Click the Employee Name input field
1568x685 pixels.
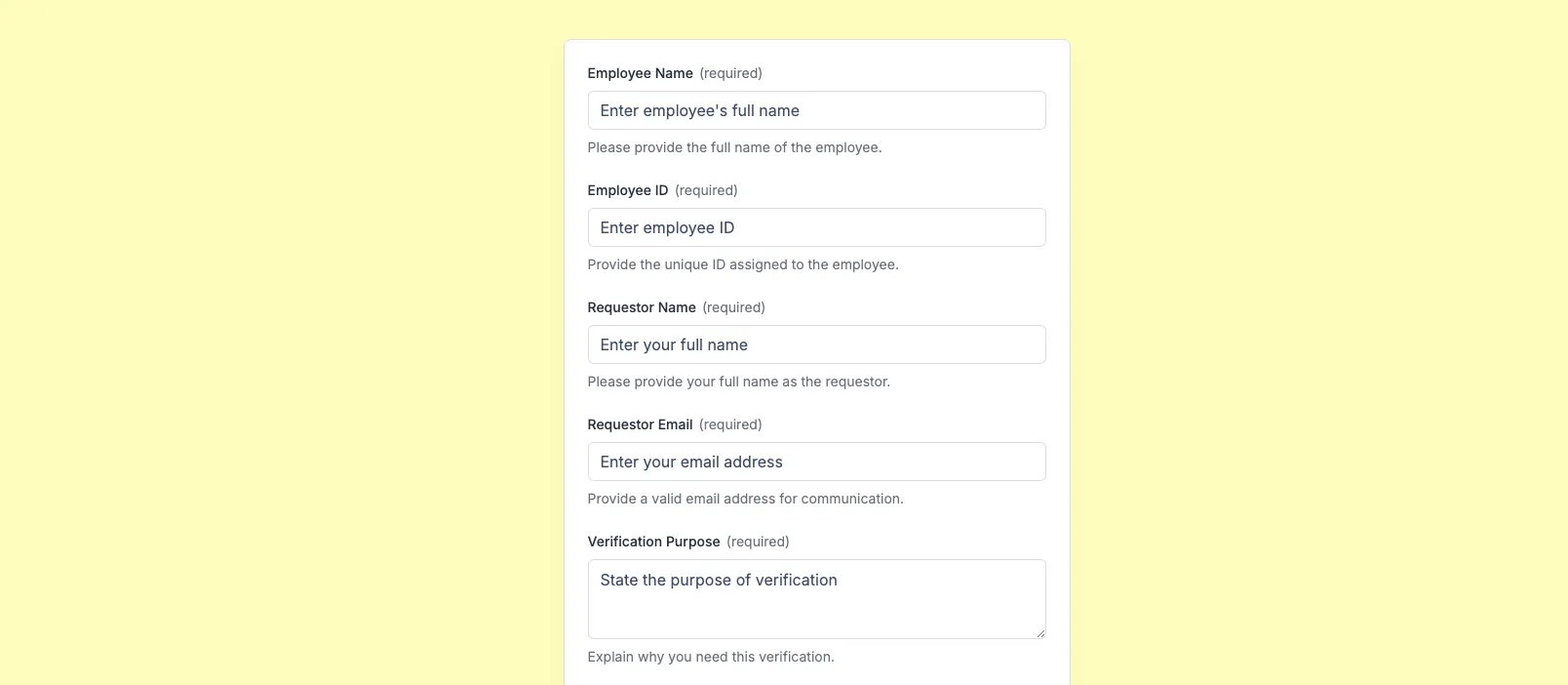[x=816, y=110]
